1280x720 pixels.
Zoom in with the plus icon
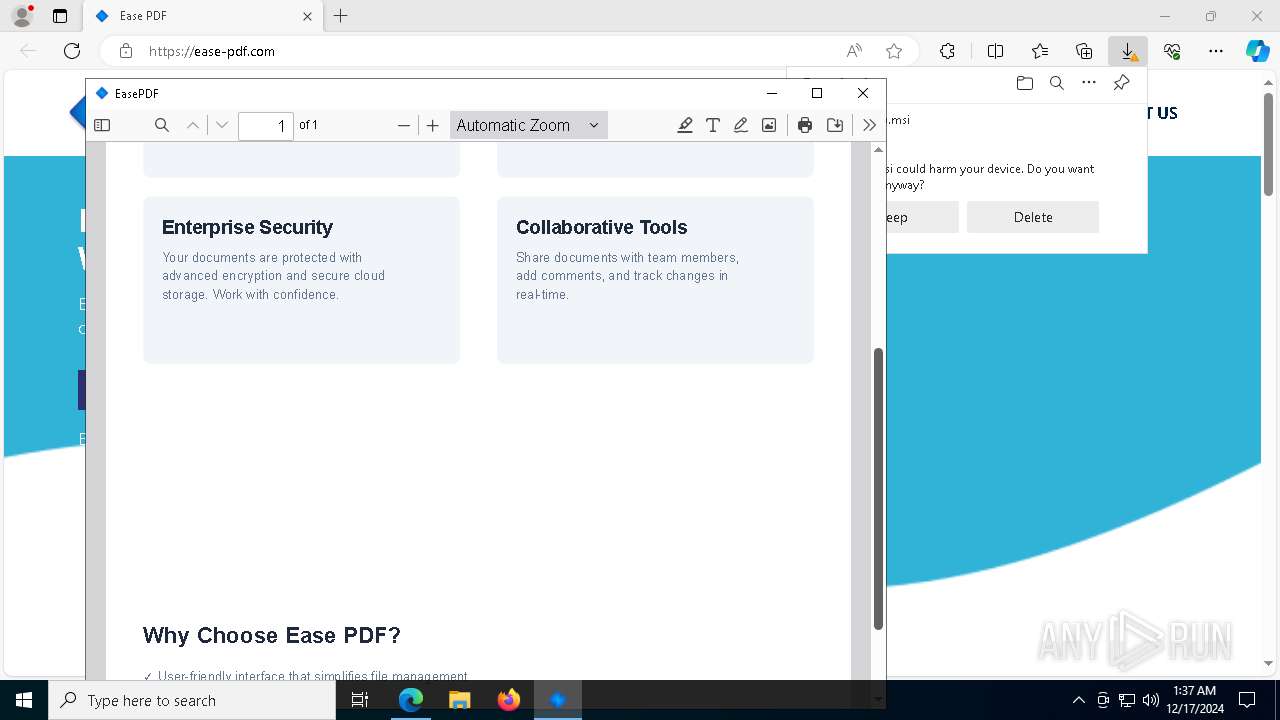pos(432,125)
